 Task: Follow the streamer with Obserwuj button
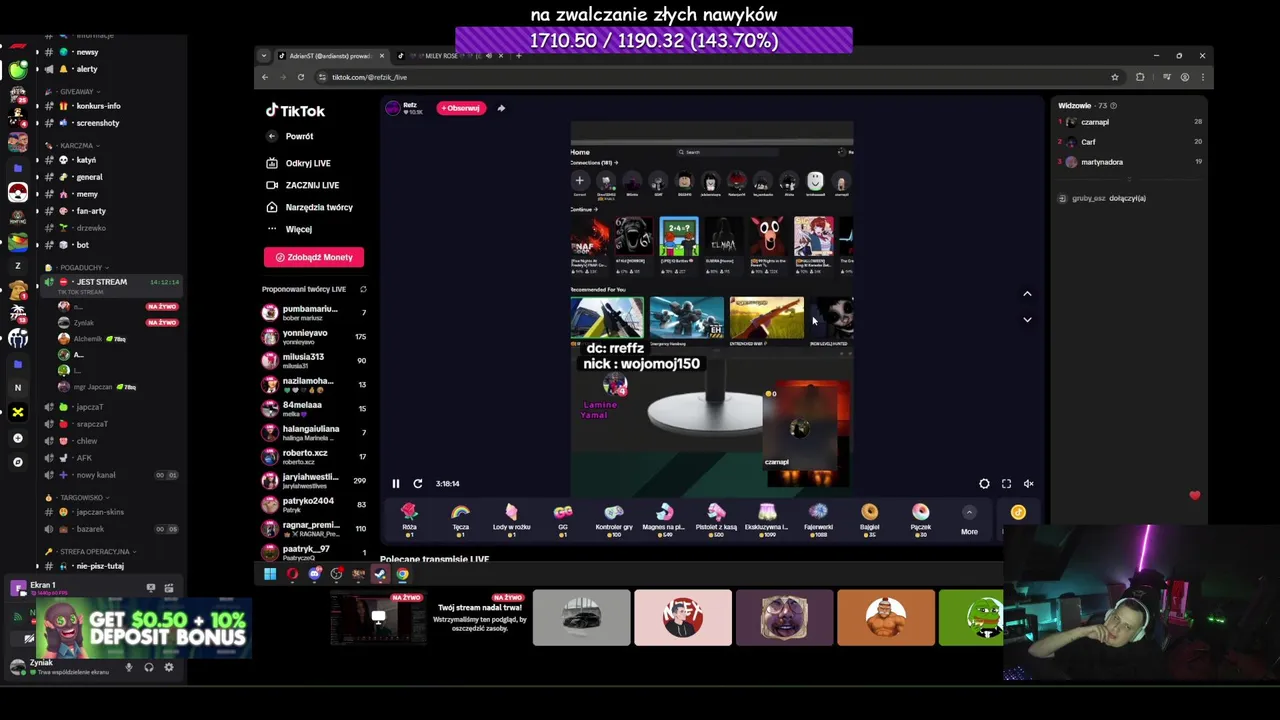(461, 108)
